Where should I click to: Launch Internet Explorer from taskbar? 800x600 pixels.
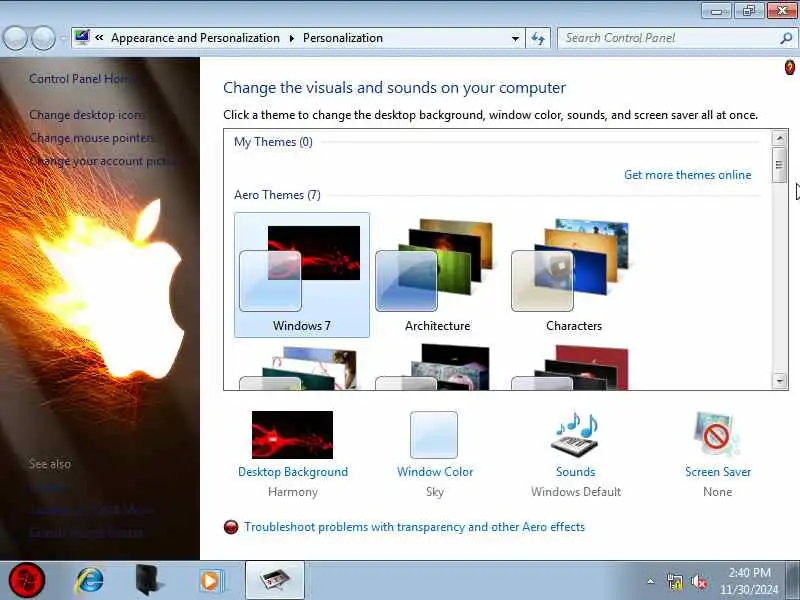click(x=89, y=581)
